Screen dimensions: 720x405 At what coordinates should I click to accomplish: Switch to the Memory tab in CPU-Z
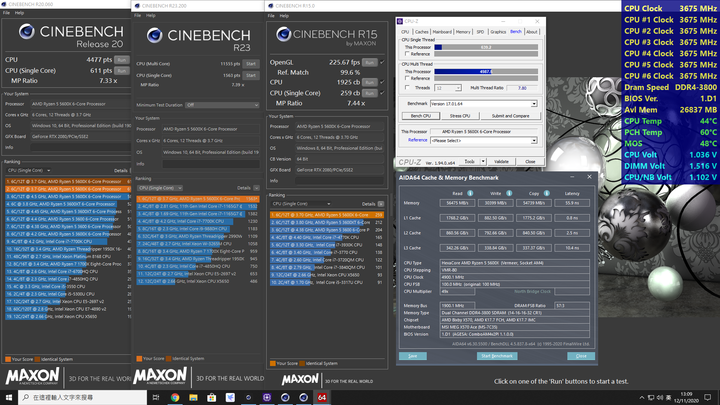[x=463, y=32]
